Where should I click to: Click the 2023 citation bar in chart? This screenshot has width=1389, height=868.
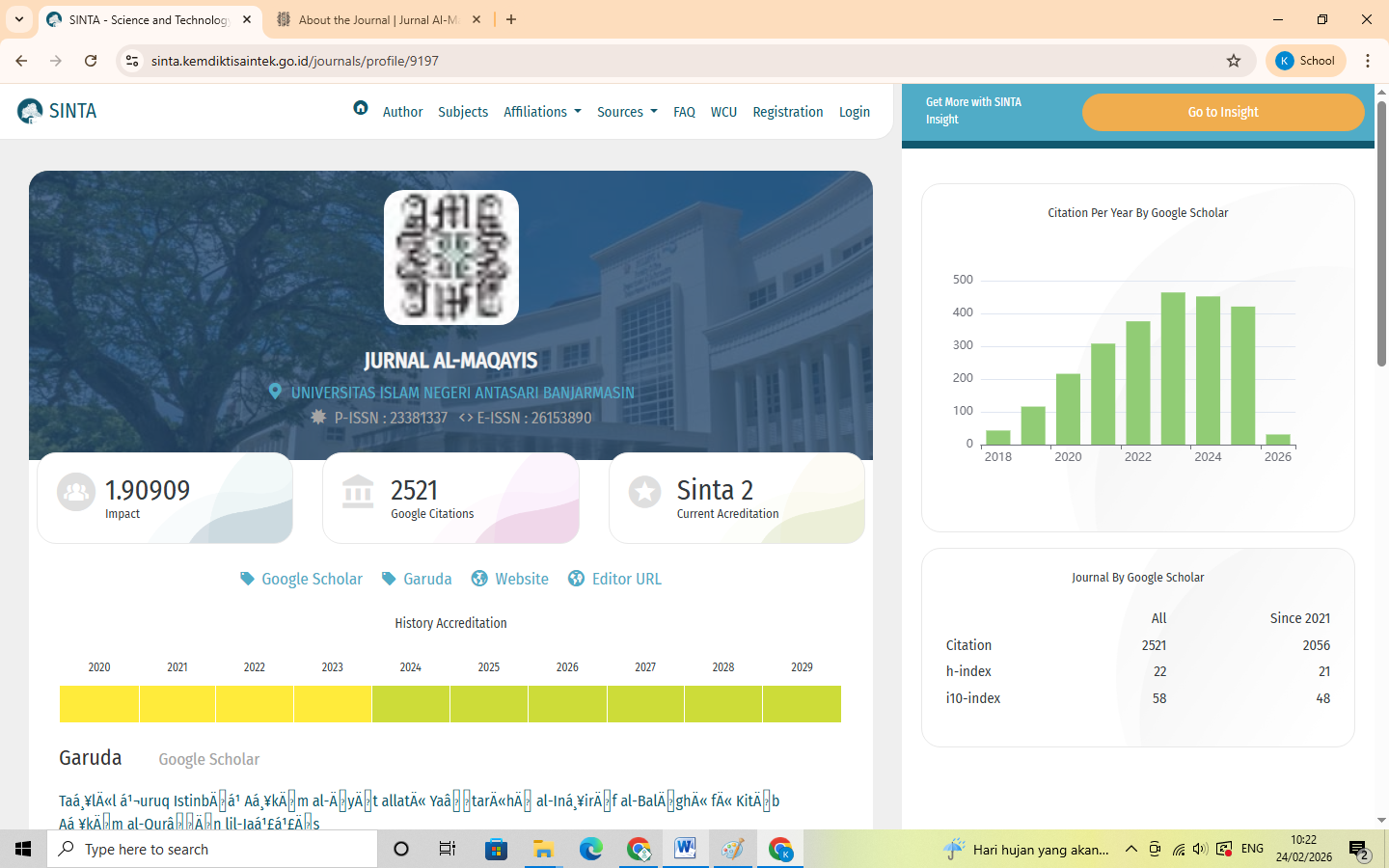tap(1173, 368)
